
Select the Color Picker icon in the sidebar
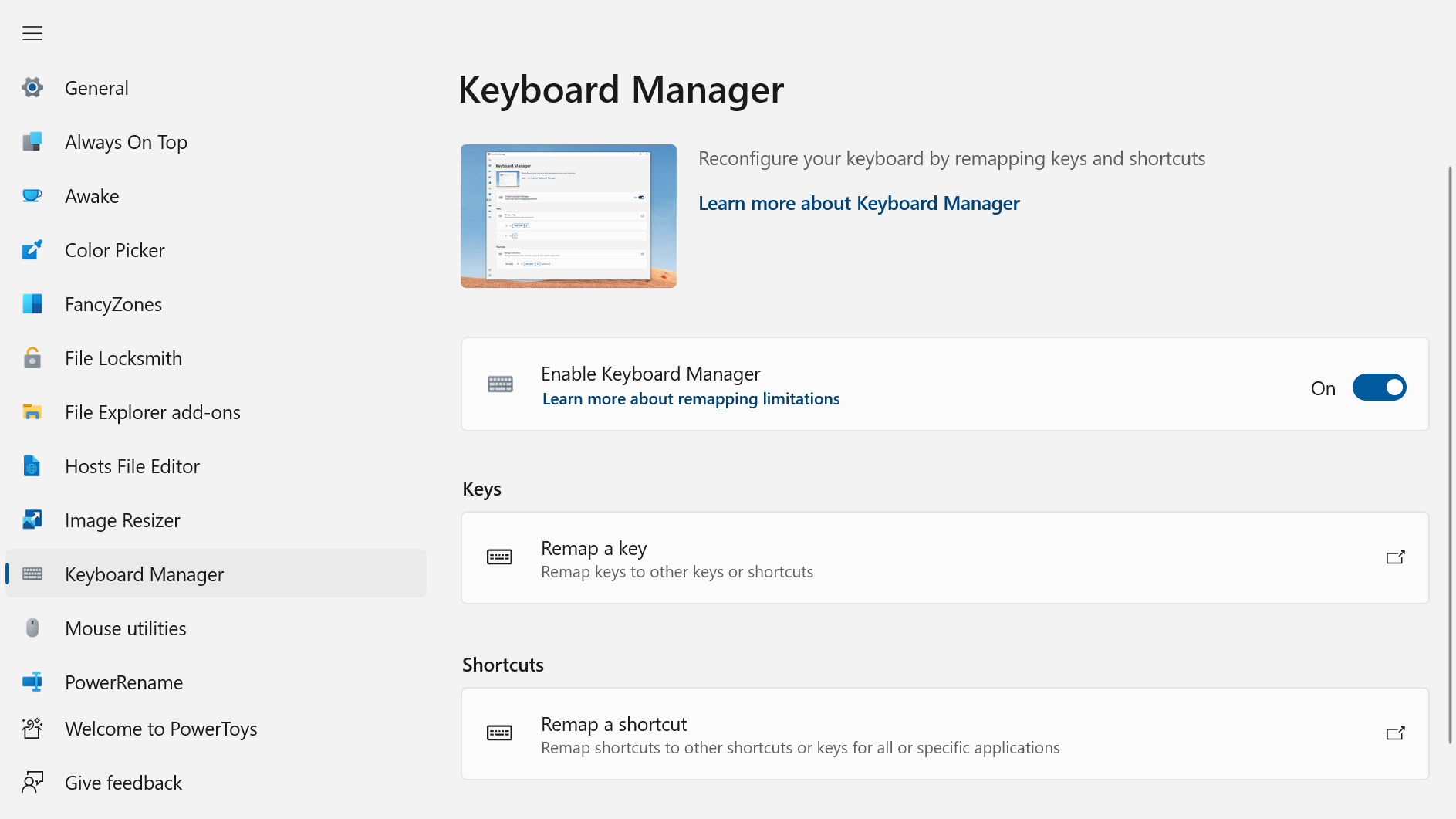32,249
